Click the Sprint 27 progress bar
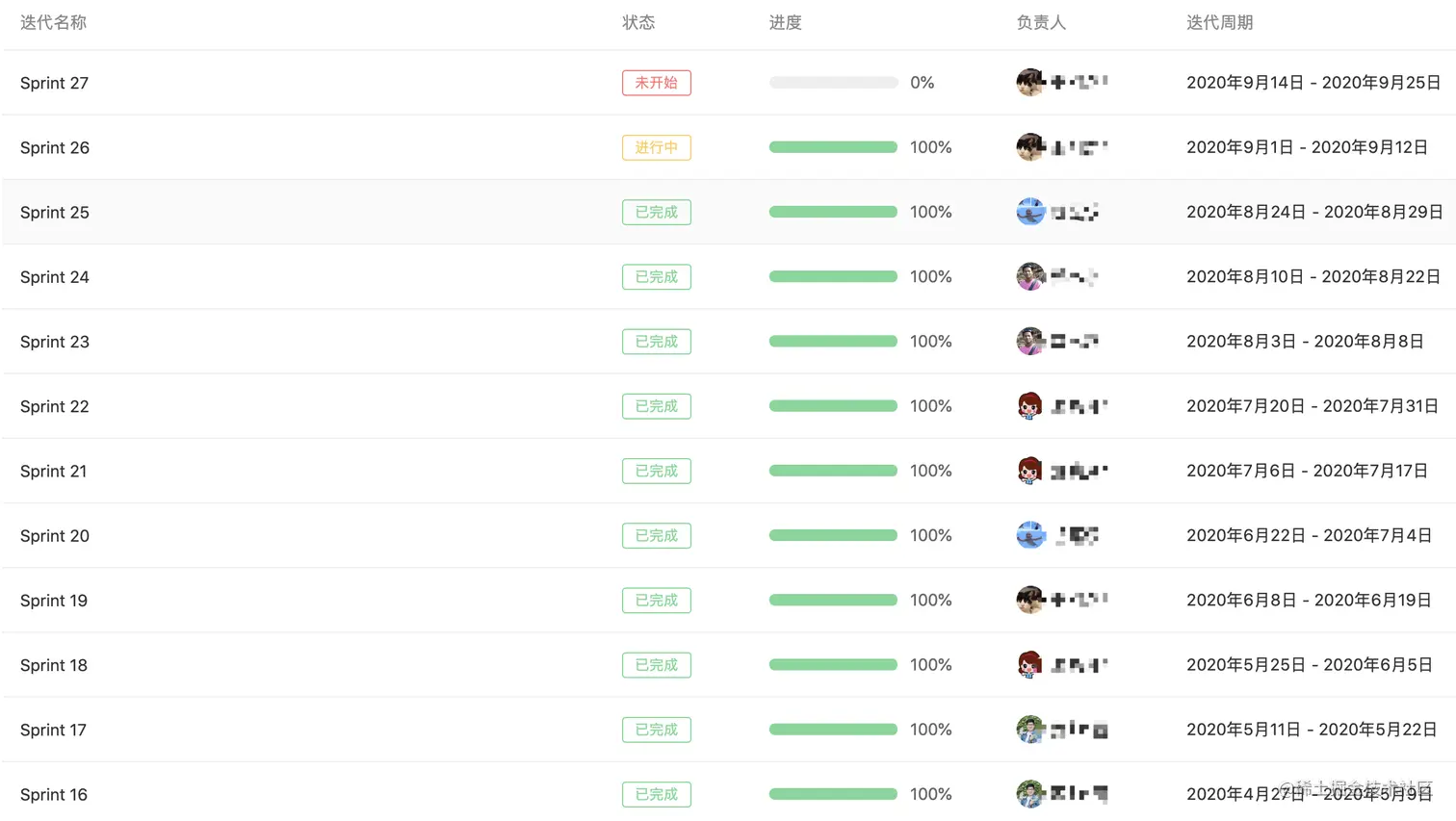1456x821 pixels. 833,83
